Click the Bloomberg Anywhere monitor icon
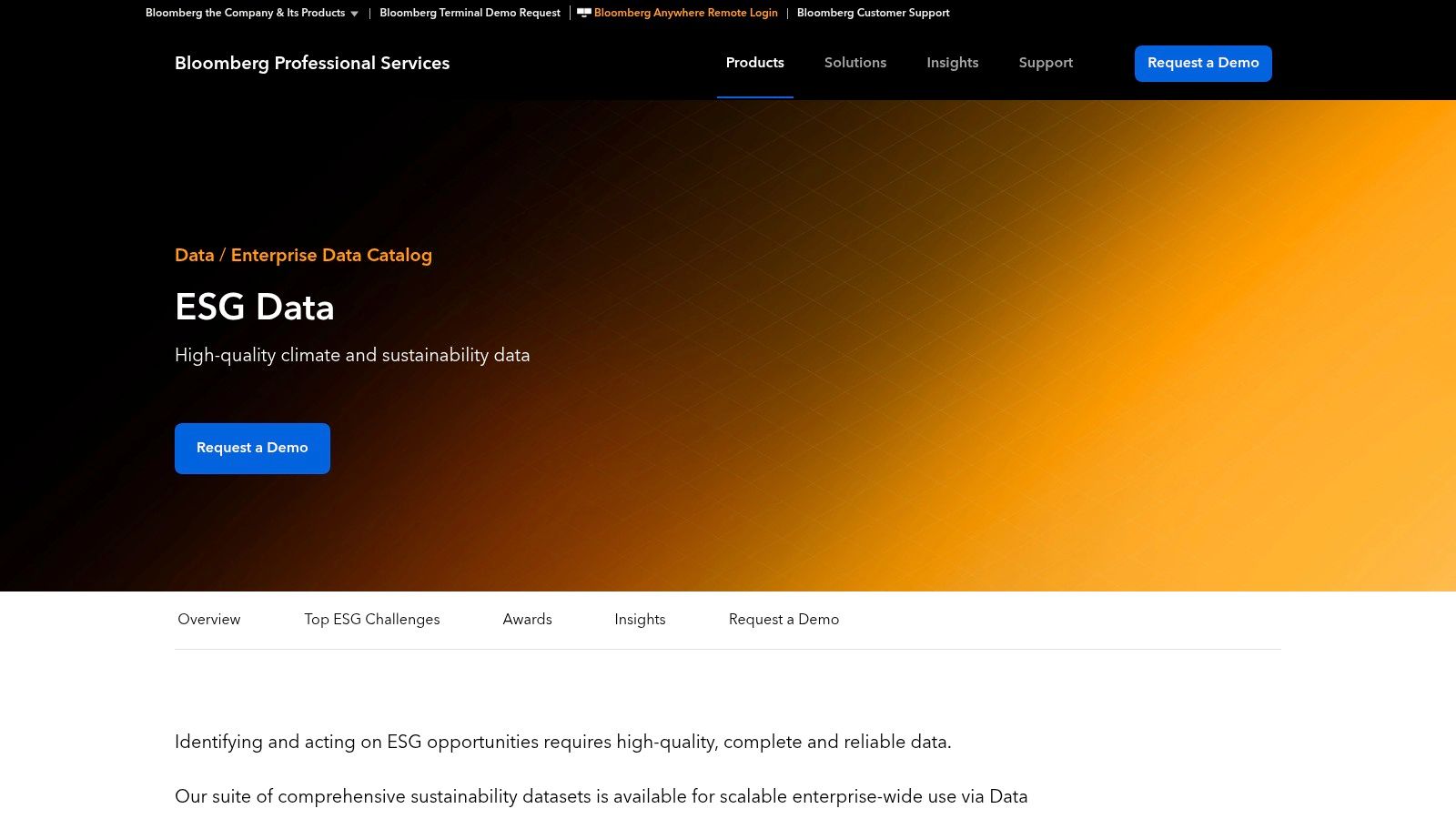 [584, 13]
